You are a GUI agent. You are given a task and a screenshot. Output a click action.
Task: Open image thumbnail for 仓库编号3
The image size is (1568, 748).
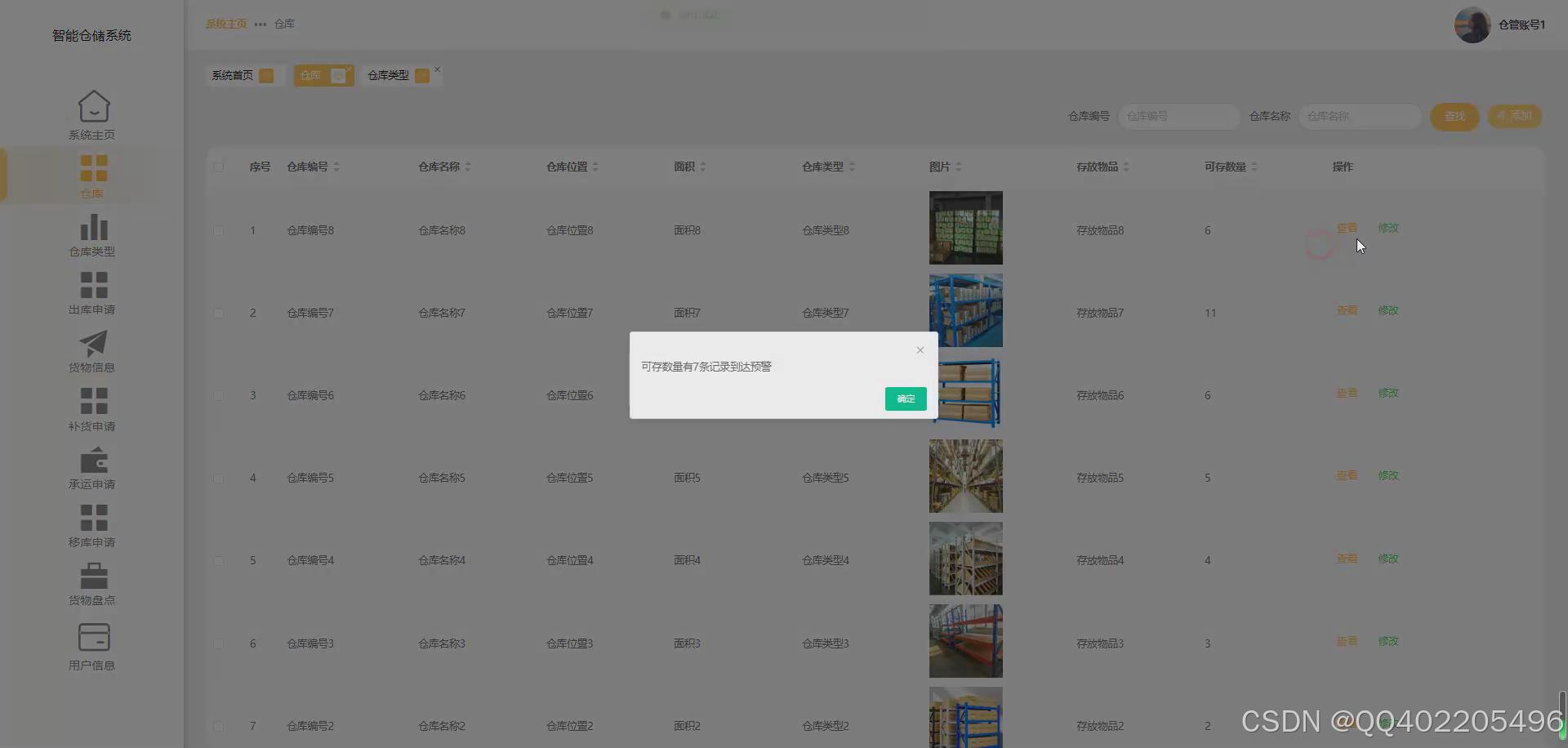pos(965,641)
